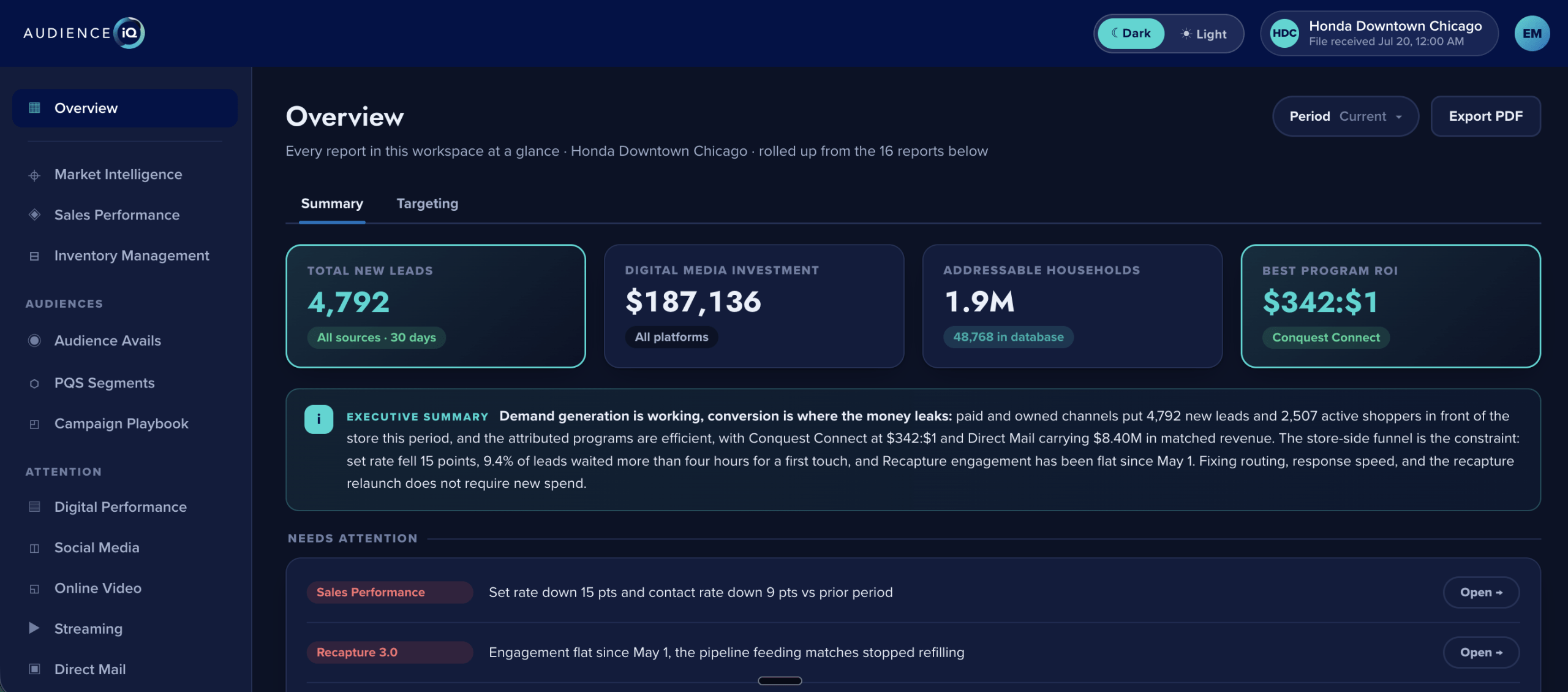1568x692 pixels.
Task: Click the Digital Media Investment card
Action: 754,306
